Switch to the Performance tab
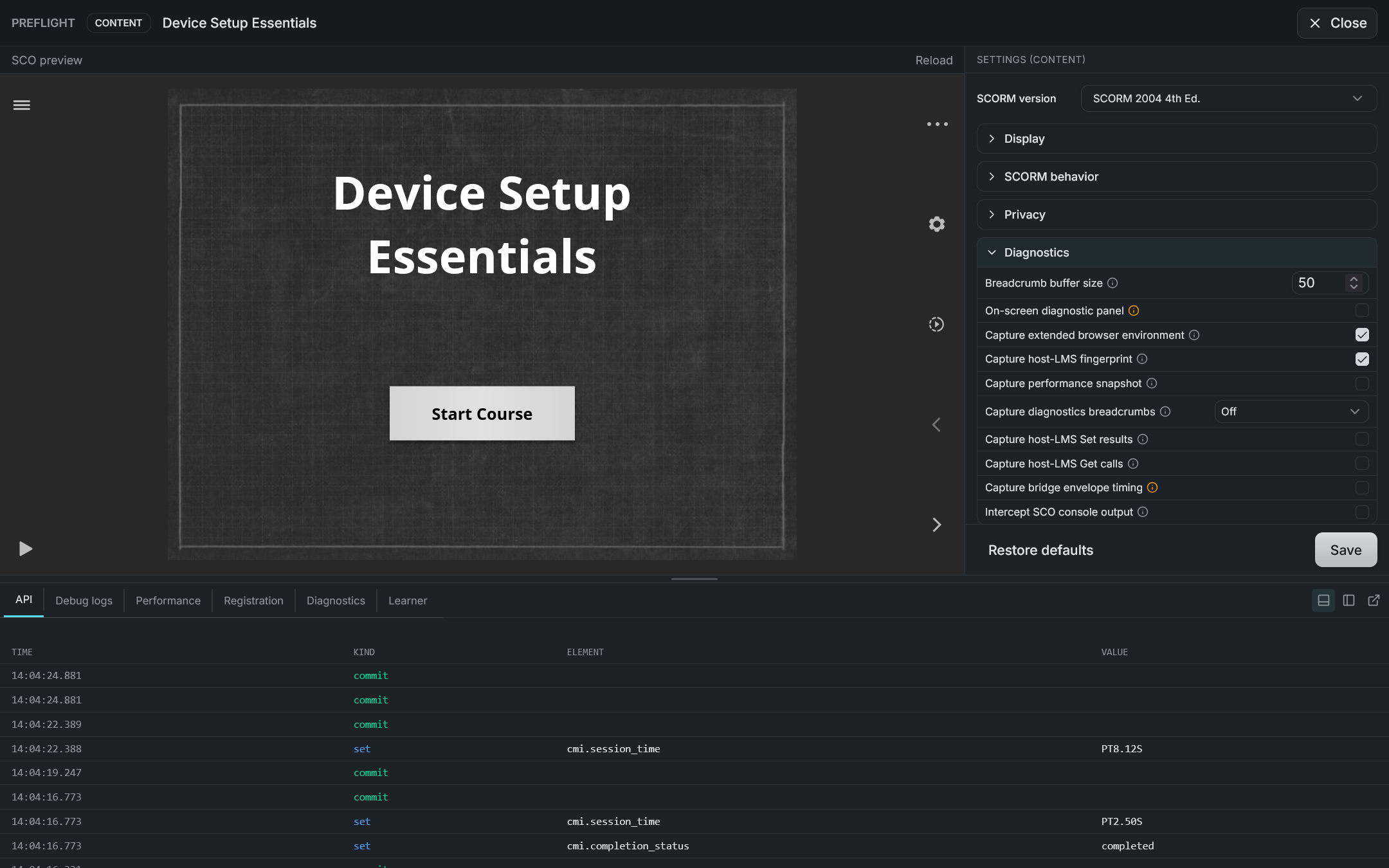This screenshot has width=1389, height=868. (x=168, y=601)
